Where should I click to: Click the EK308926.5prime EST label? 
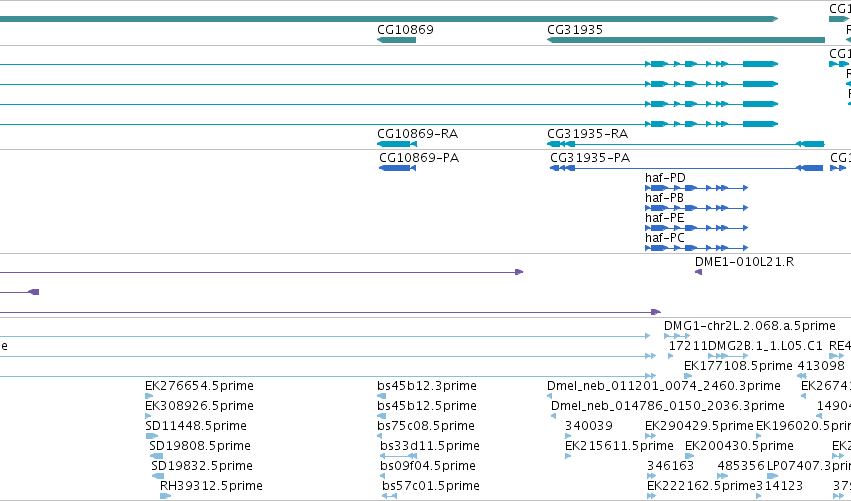pyautogui.click(x=199, y=406)
